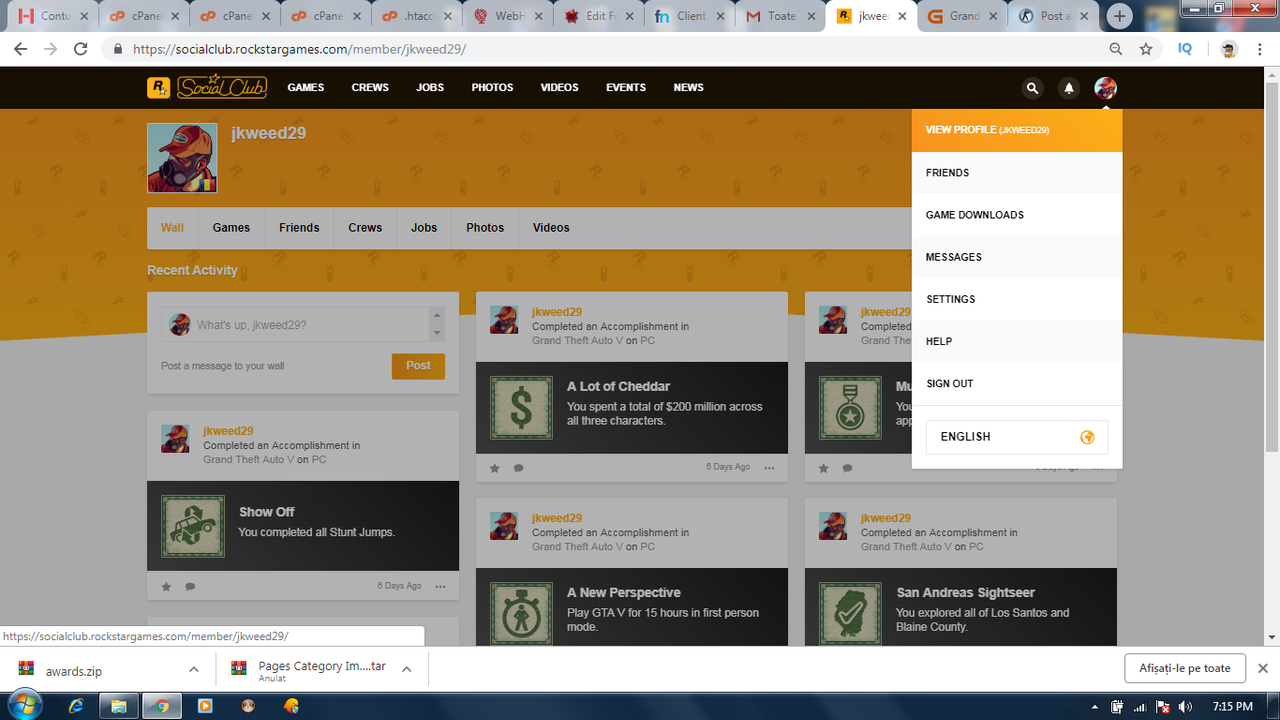Open VIDEOS in the top navigation
The width and height of the screenshot is (1280, 720).
pos(559,88)
